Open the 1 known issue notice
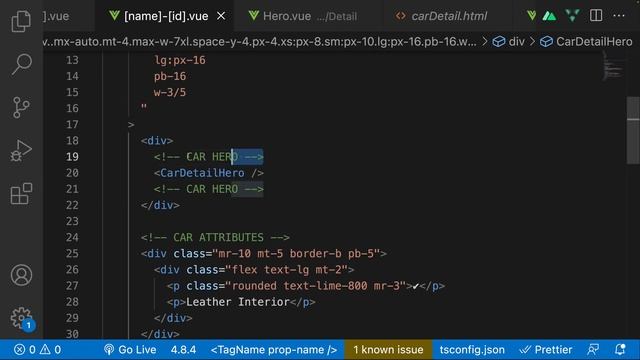 (388, 350)
